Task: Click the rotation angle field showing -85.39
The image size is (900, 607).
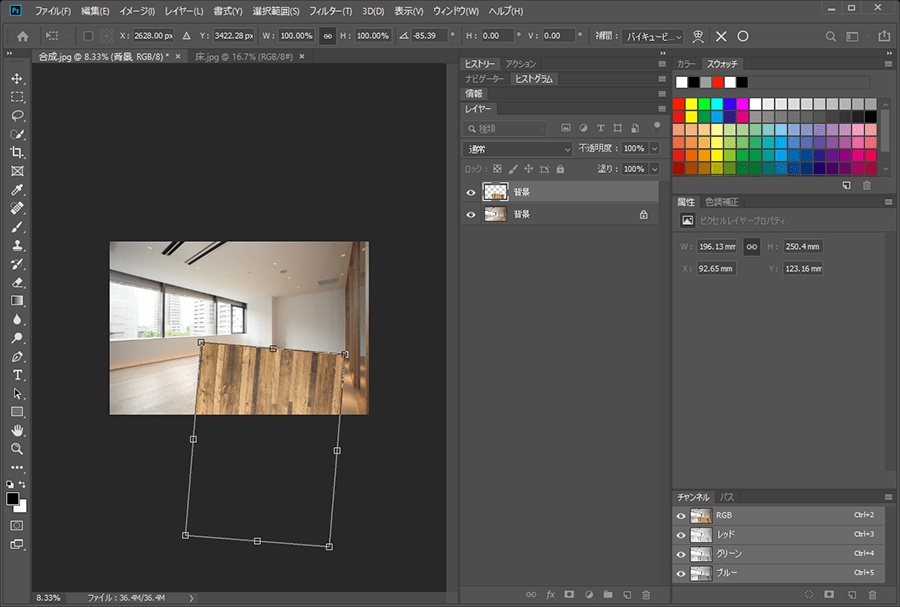Action: [x=428, y=36]
